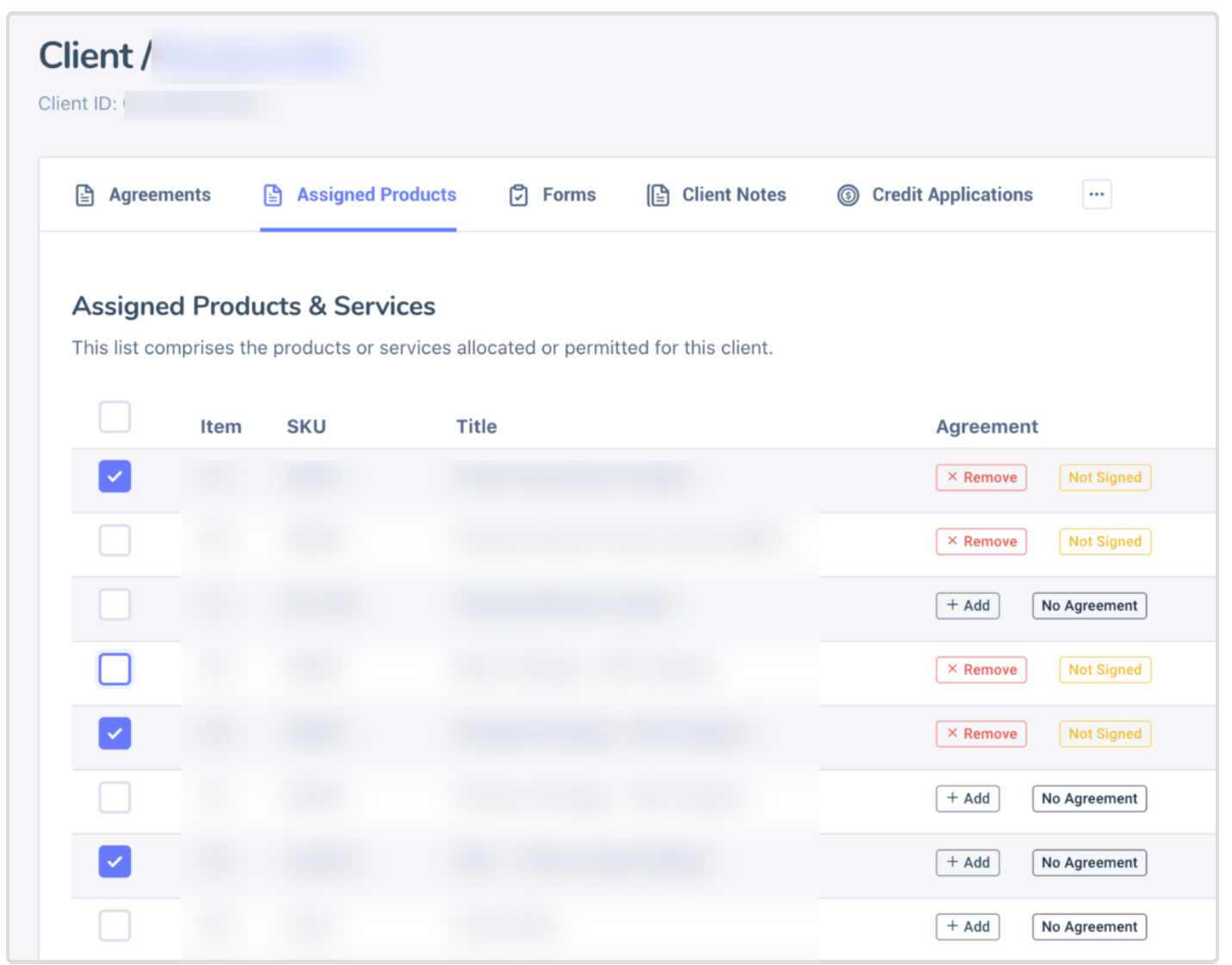Click the Client Notes papers icon

658,195
